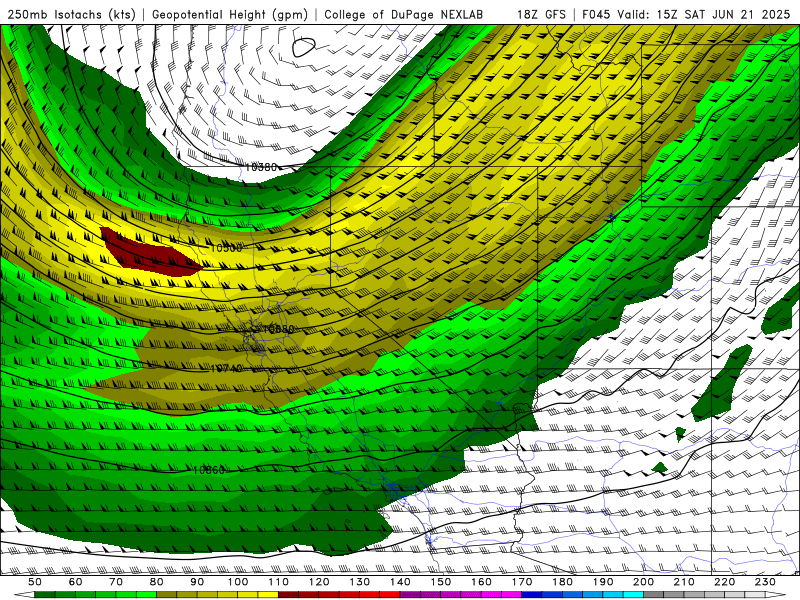Click the 210 tick label on the color scale
800x600 pixels.
click(x=684, y=582)
